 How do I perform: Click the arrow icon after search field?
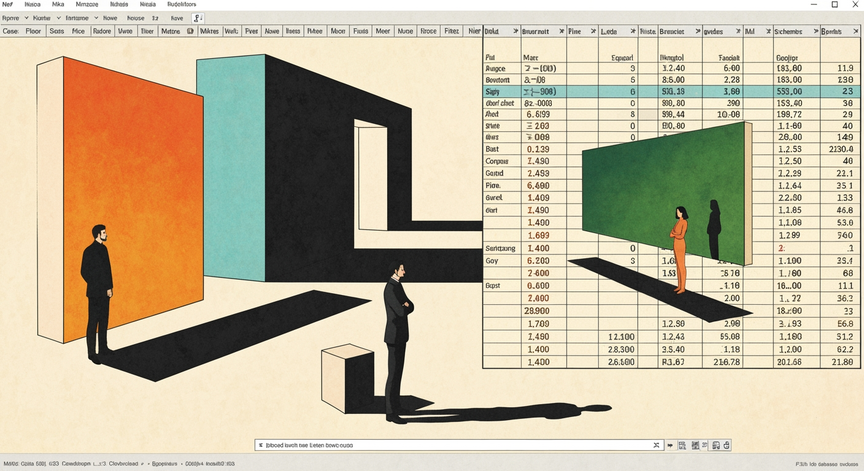coord(670,445)
